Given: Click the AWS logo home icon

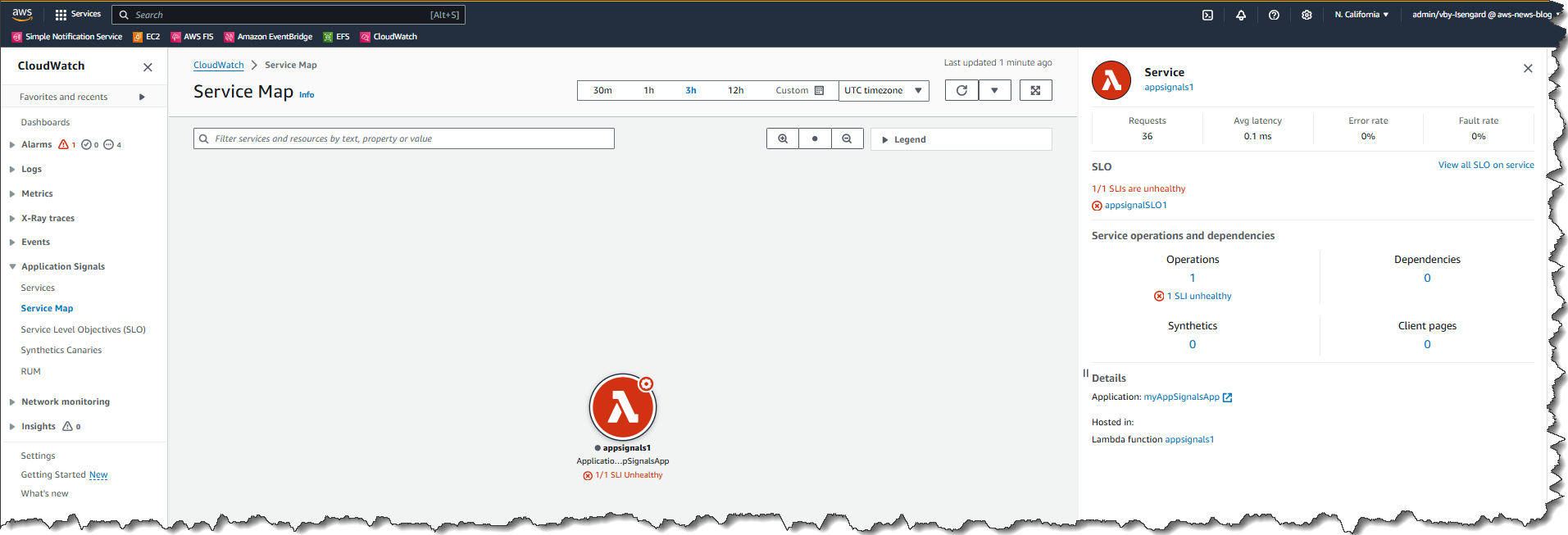Looking at the screenshot, I should click(x=22, y=14).
